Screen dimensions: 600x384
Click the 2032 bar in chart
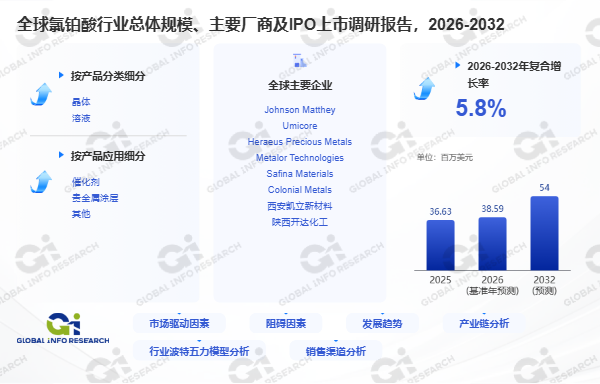point(545,233)
